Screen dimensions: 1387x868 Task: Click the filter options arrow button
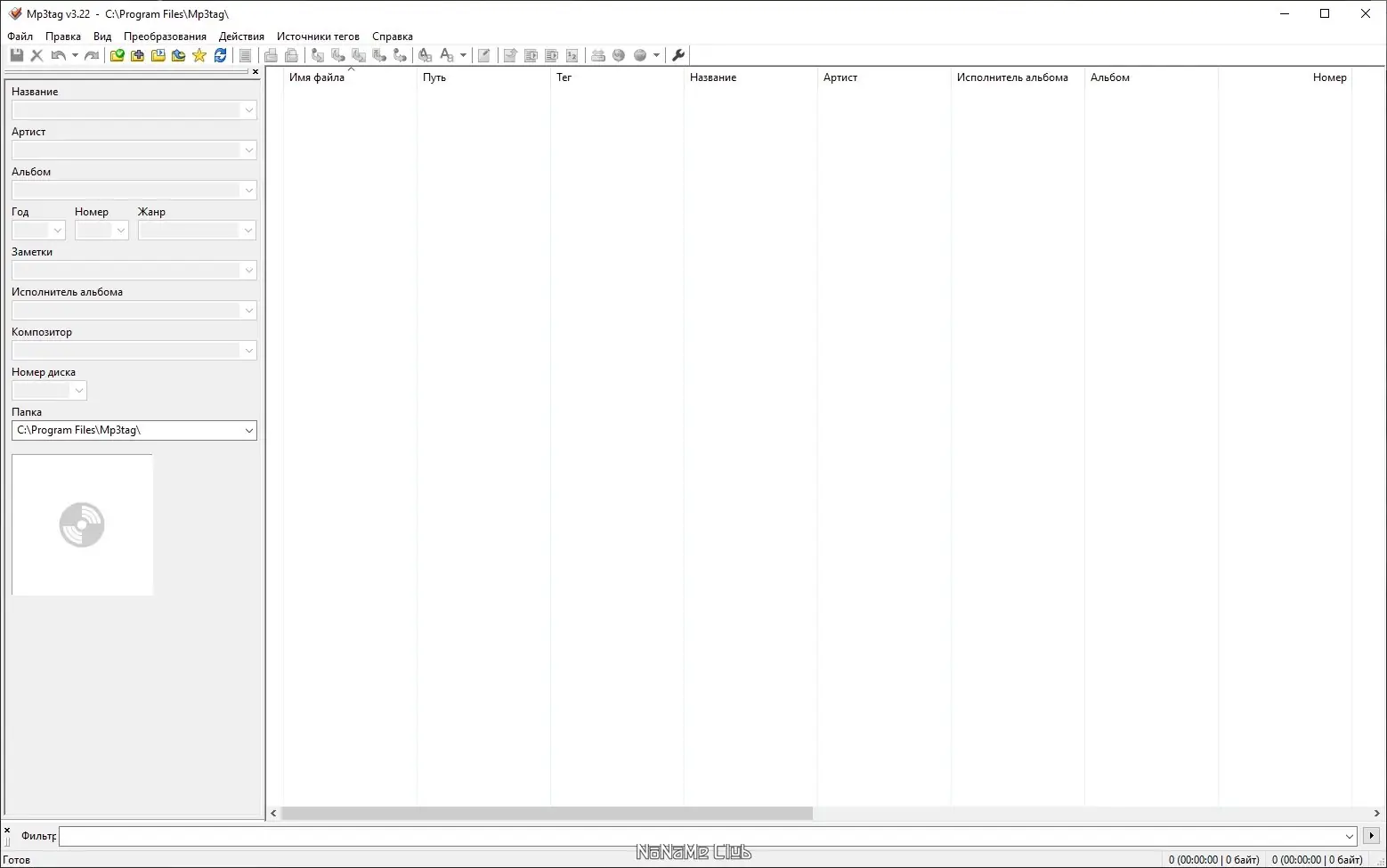(x=1371, y=836)
